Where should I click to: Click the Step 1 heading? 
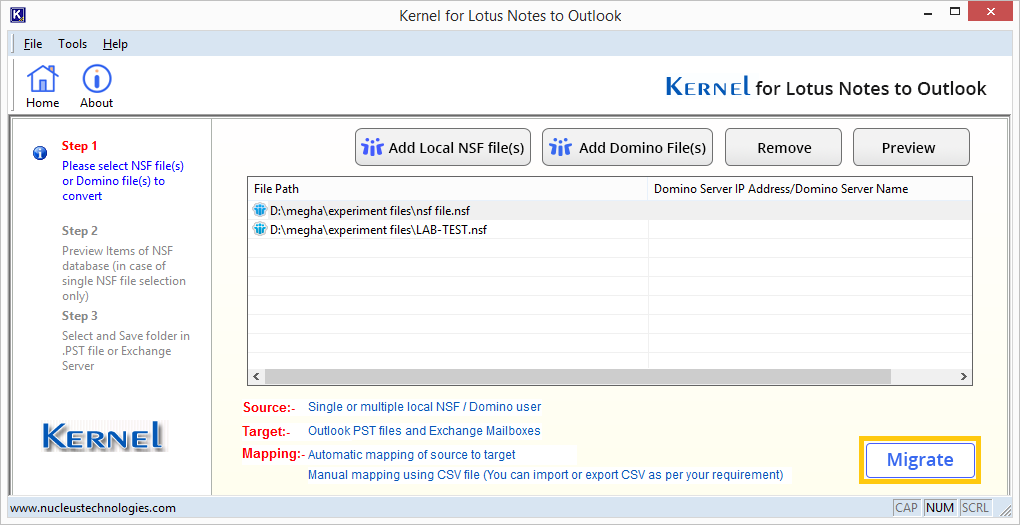(x=79, y=146)
